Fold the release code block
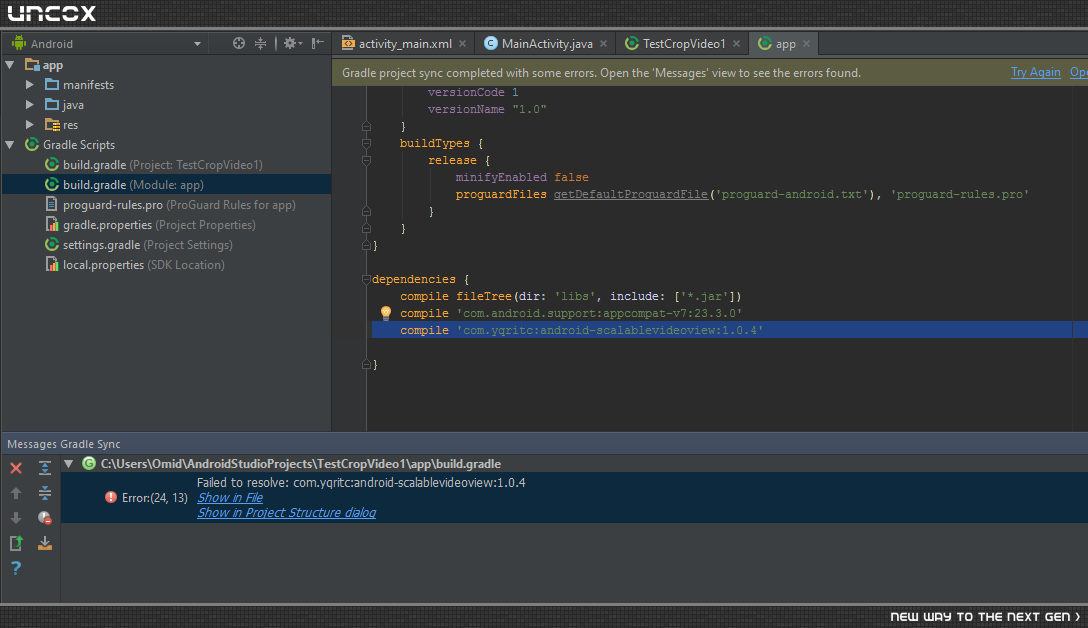This screenshot has width=1088, height=628. (x=366, y=160)
